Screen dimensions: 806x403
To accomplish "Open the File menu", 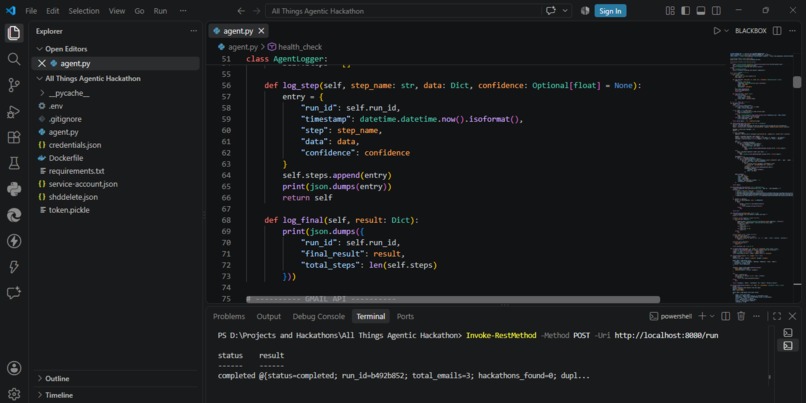I will 31,11.
